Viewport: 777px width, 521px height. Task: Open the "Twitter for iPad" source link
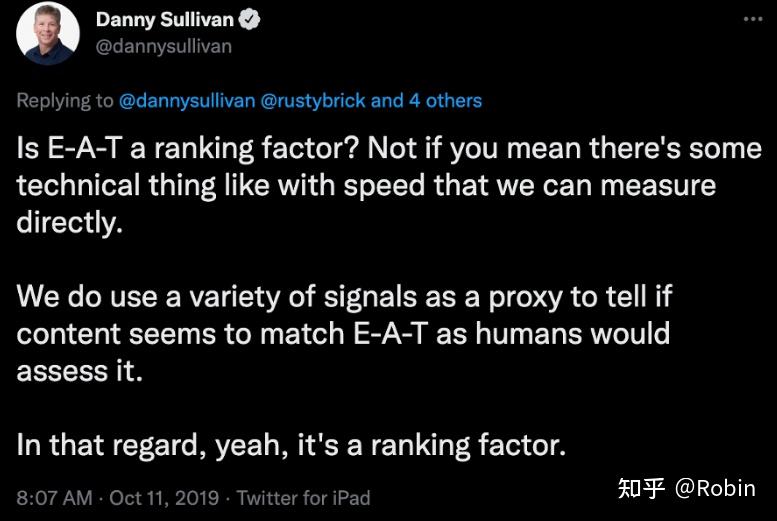pos(303,498)
